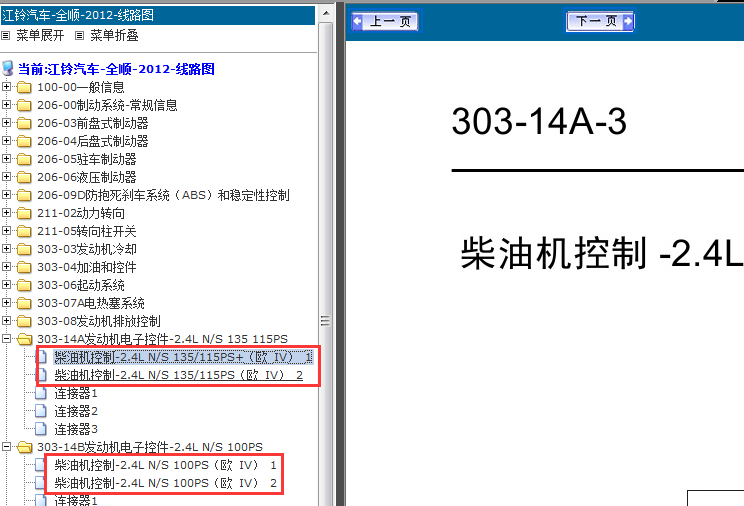Click the folder icon of 206-09D防抱死刹车系统
The width and height of the screenshot is (744, 506).
24,196
